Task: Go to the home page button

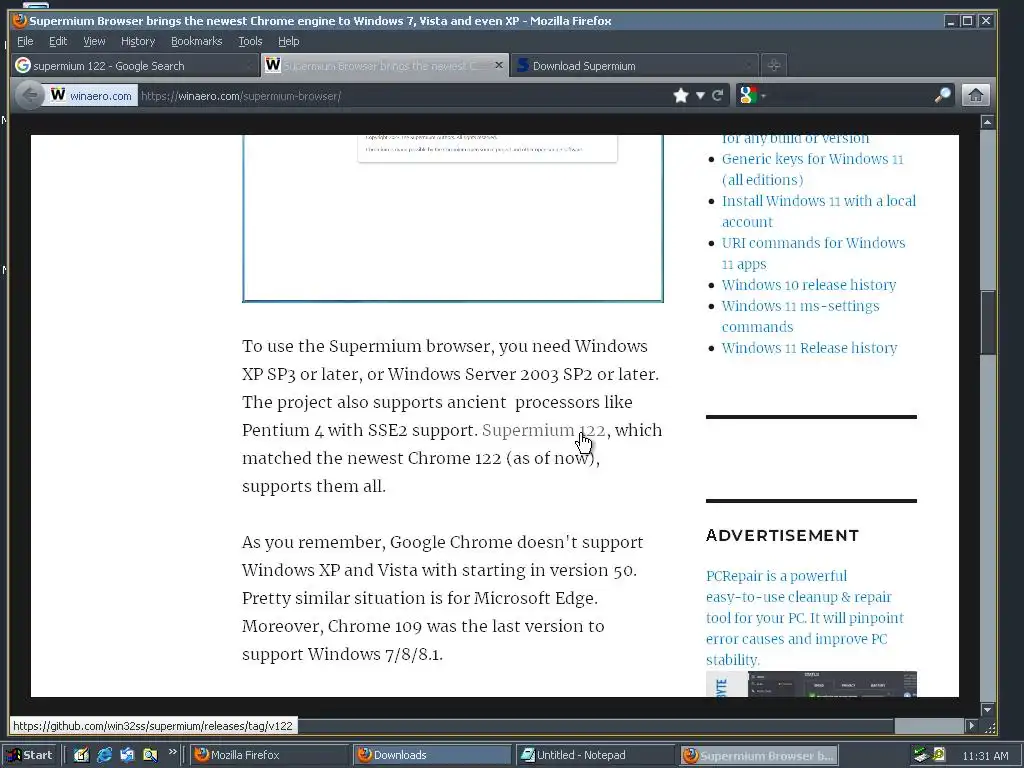Action: coord(976,95)
